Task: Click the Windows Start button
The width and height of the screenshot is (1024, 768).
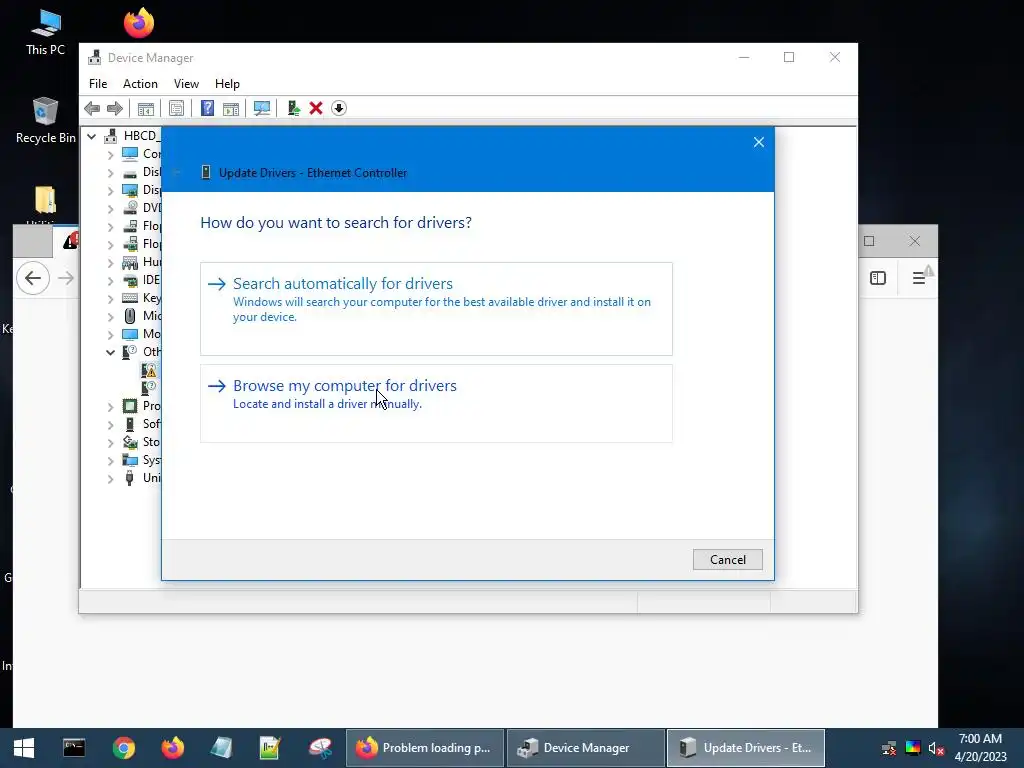Action: pyautogui.click(x=24, y=748)
